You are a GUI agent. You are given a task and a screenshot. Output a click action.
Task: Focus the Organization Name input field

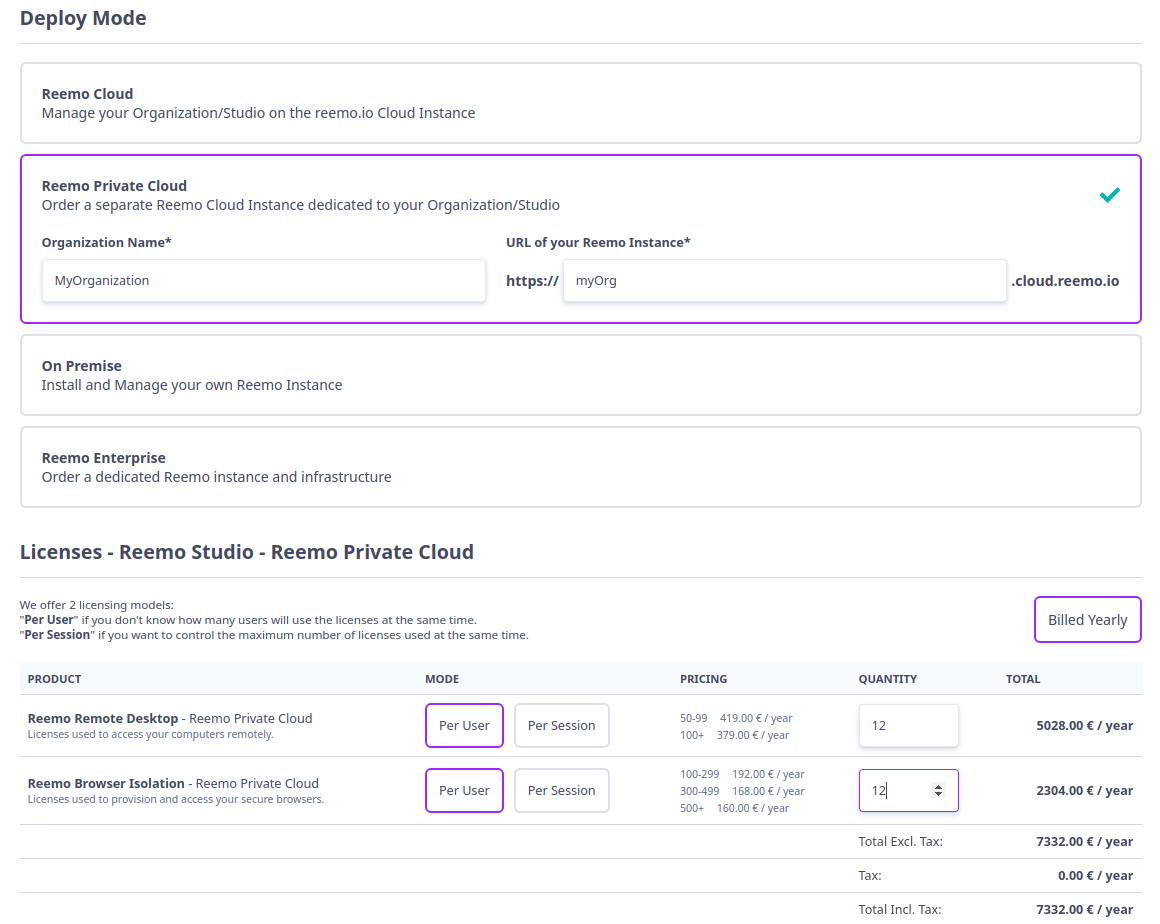click(263, 280)
